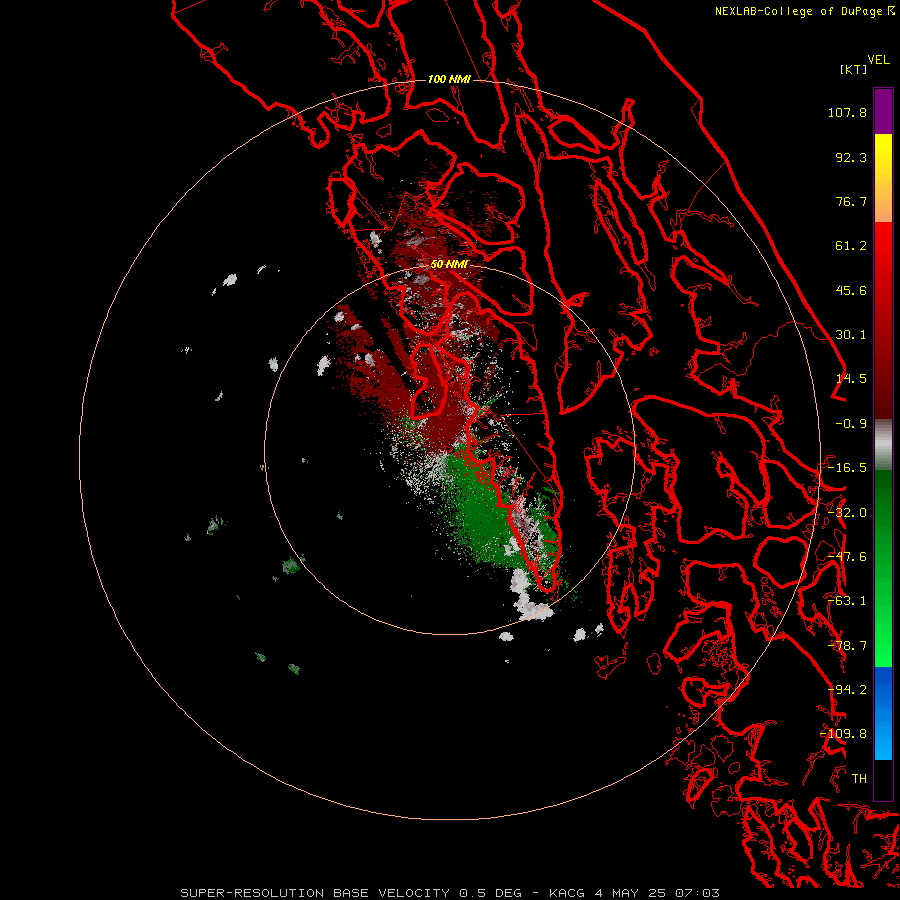Click the Super-Resolution Base Velocity caption
900x900 pixels.
click(450, 893)
